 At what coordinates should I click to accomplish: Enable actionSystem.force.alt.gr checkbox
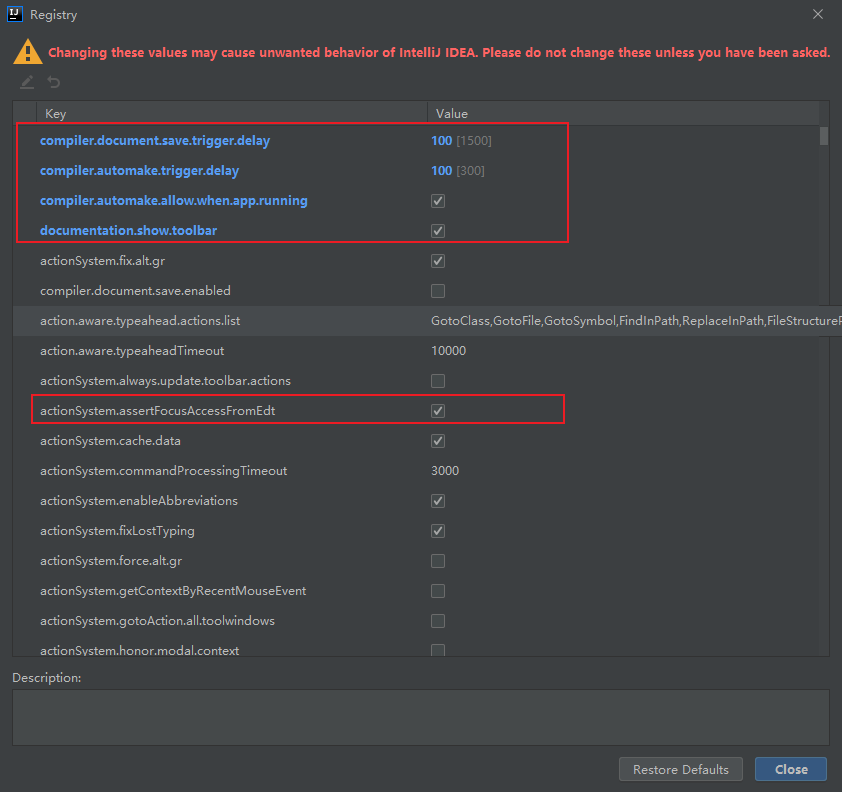point(438,561)
